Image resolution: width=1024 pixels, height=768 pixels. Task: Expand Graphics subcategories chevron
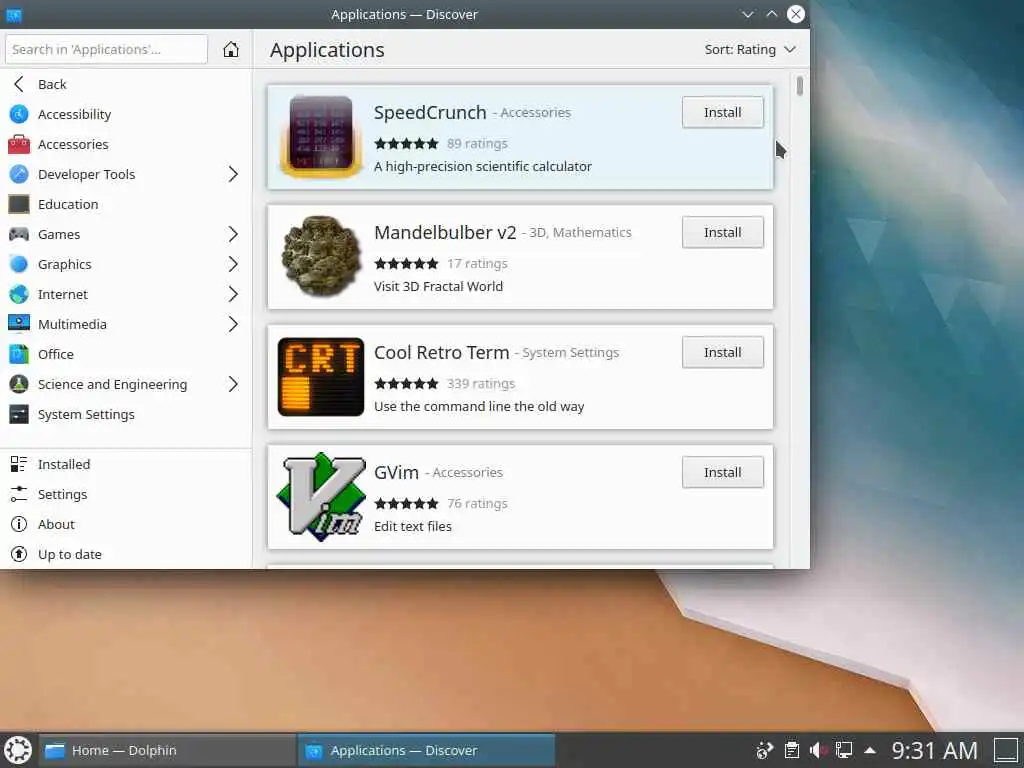233,264
